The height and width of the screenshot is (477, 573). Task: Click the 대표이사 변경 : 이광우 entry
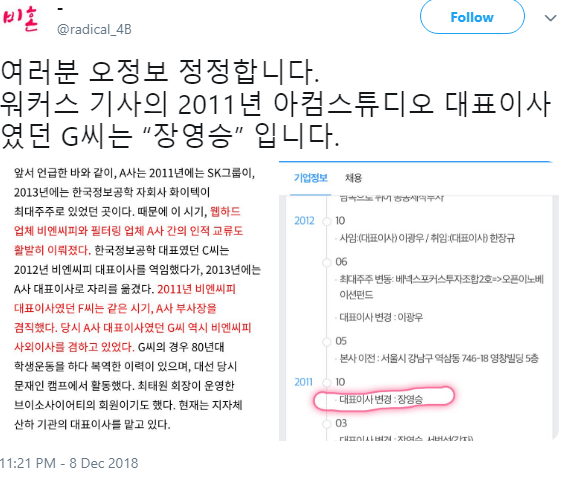pyautogui.click(x=381, y=317)
